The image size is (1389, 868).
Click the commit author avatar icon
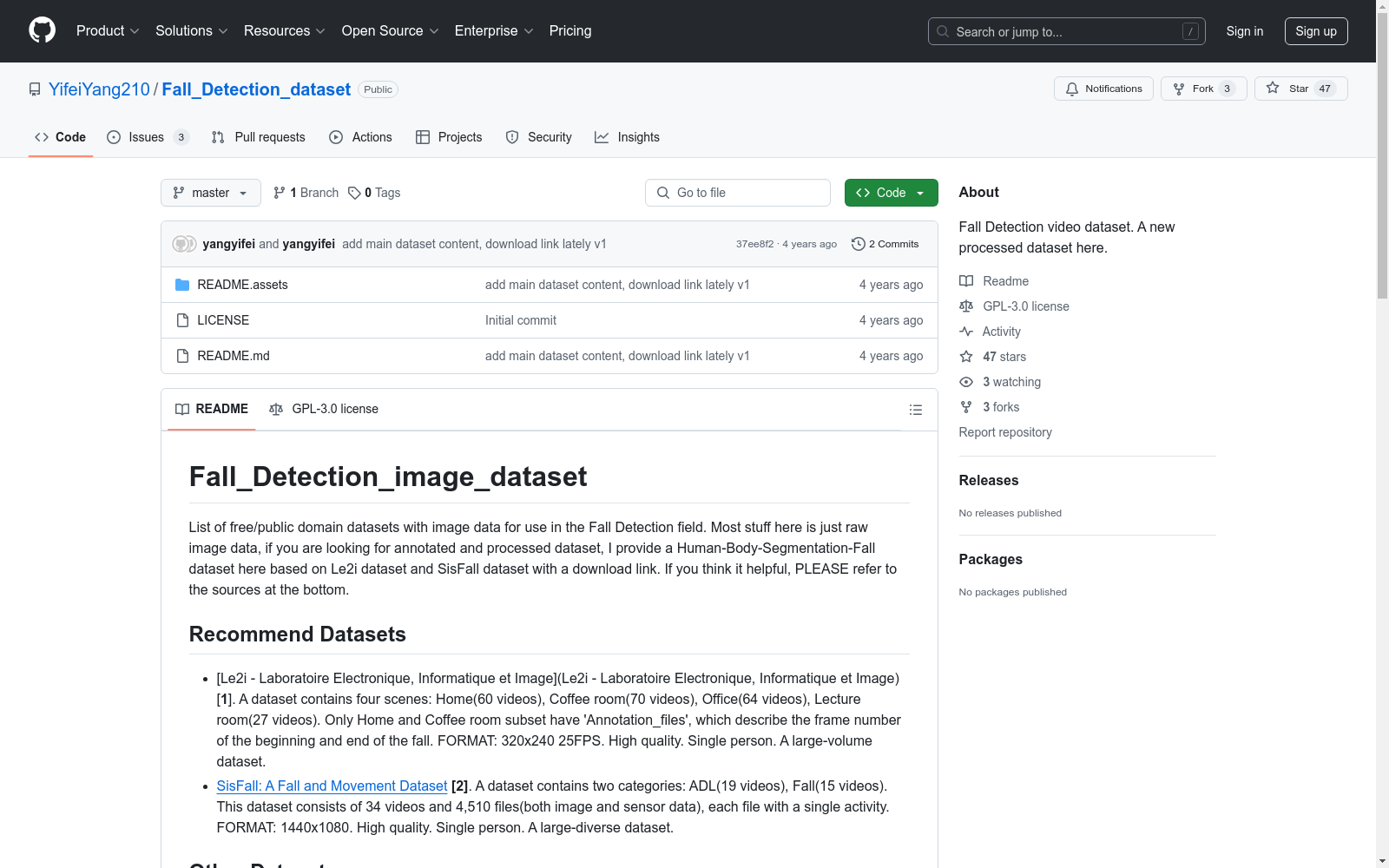click(x=184, y=244)
